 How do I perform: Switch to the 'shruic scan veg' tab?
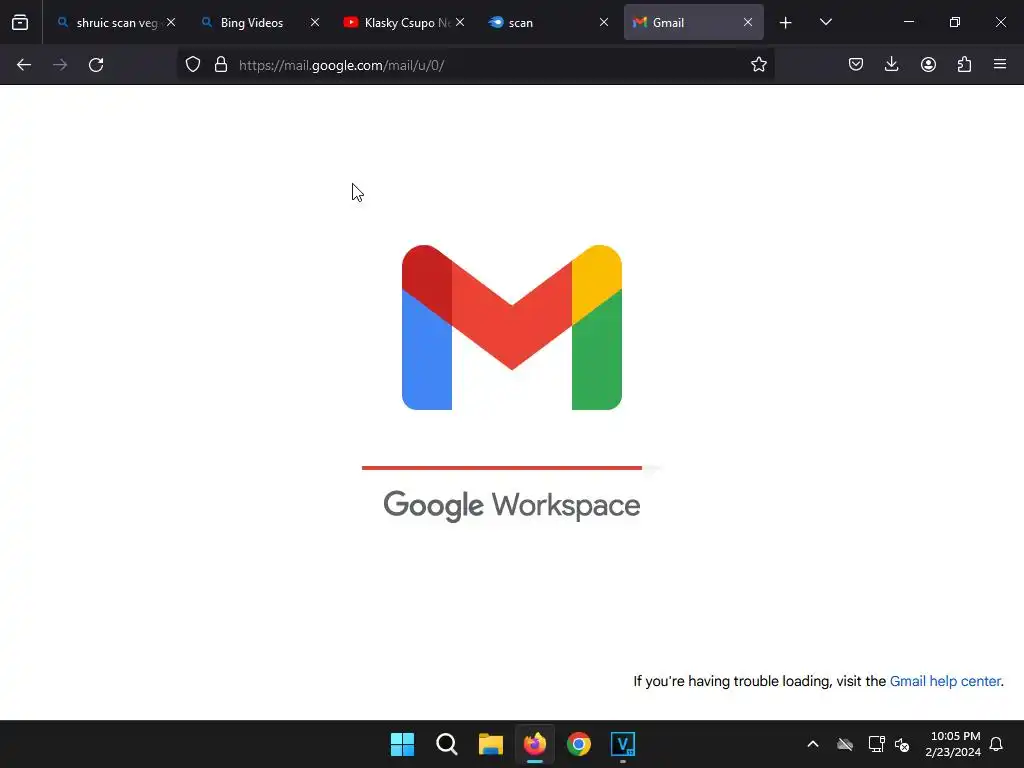pyautogui.click(x=117, y=23)
